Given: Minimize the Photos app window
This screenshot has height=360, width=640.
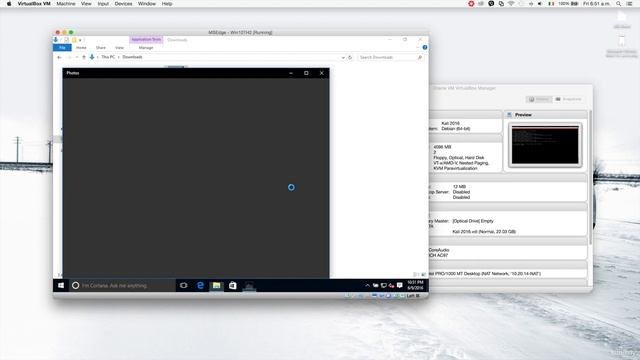Looking at the screenshot, I should point(291,73).
